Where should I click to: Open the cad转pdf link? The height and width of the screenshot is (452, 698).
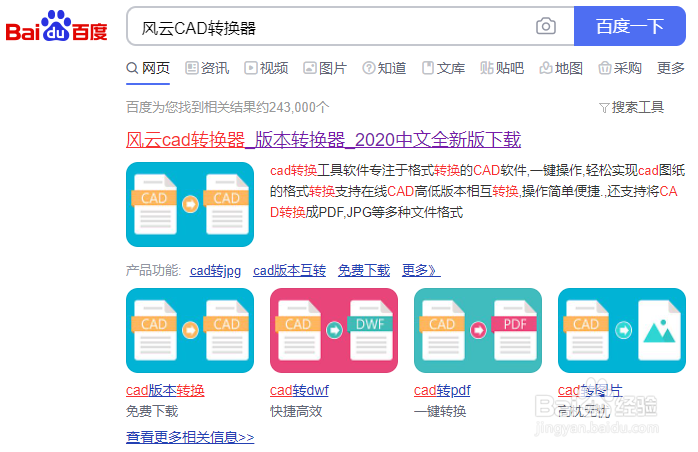click(442, 390)
